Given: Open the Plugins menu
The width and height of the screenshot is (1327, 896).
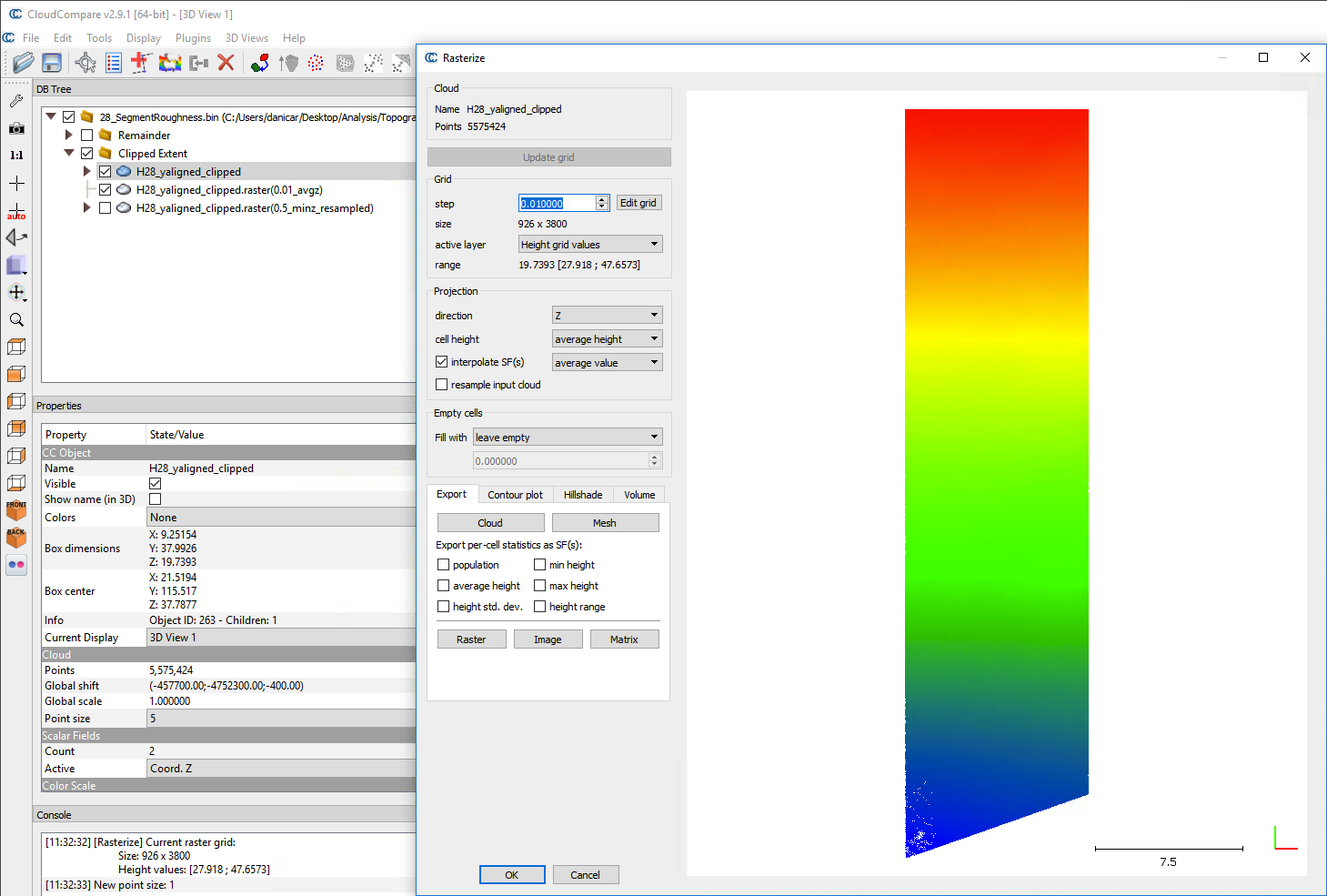Looking at the screenshot, I should 193,38.
